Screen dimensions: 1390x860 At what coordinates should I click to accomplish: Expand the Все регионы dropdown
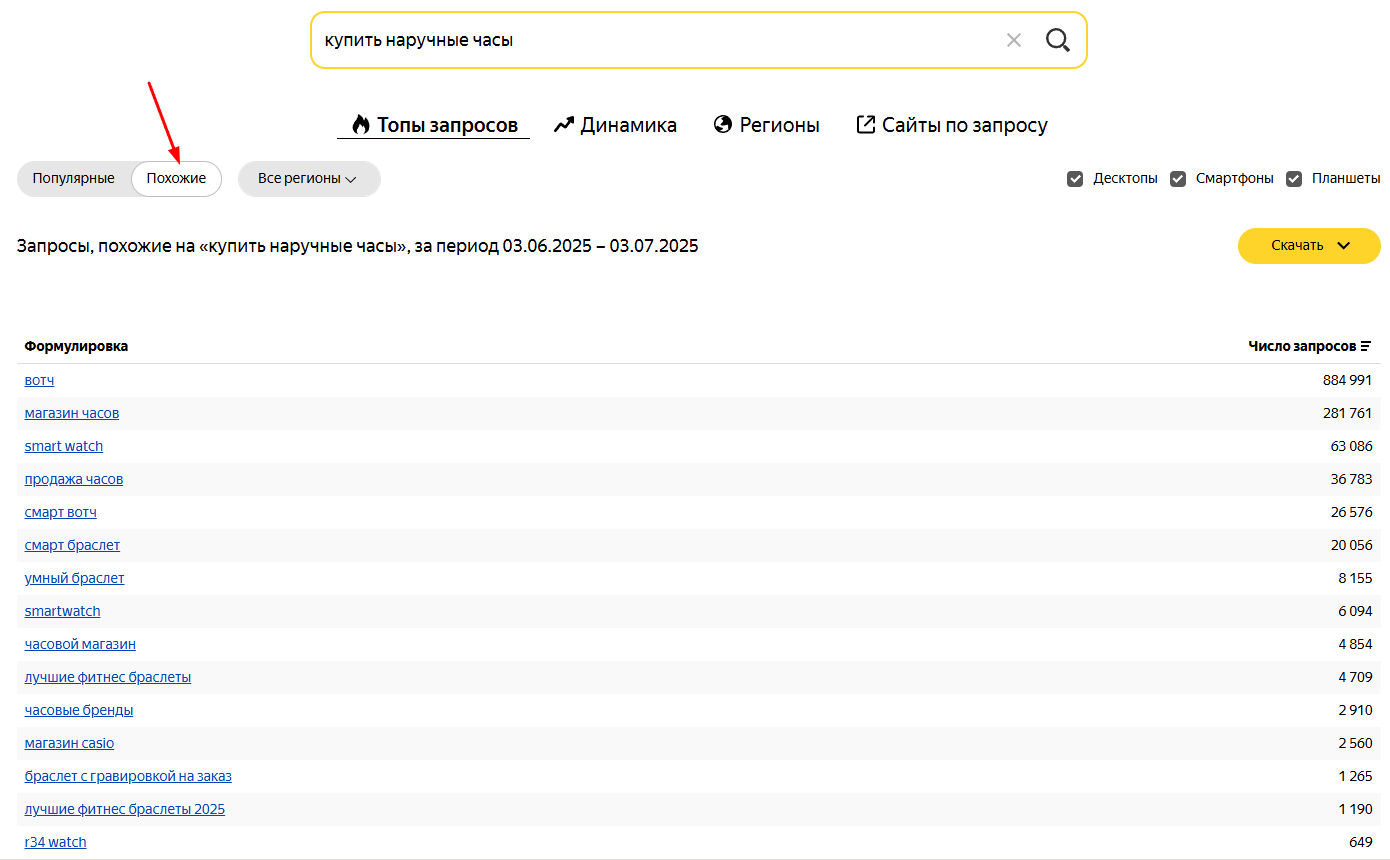[x=308, y=179]
